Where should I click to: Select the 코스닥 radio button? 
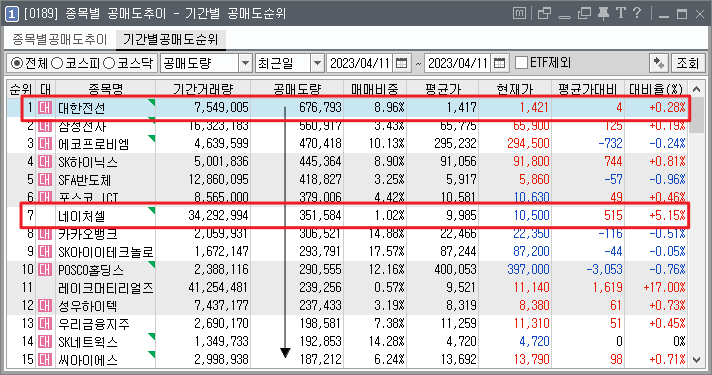(x=109, y=63)
